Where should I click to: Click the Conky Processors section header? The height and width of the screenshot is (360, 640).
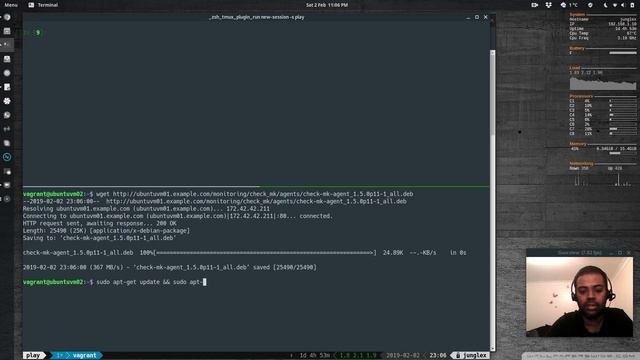point(581,96)
